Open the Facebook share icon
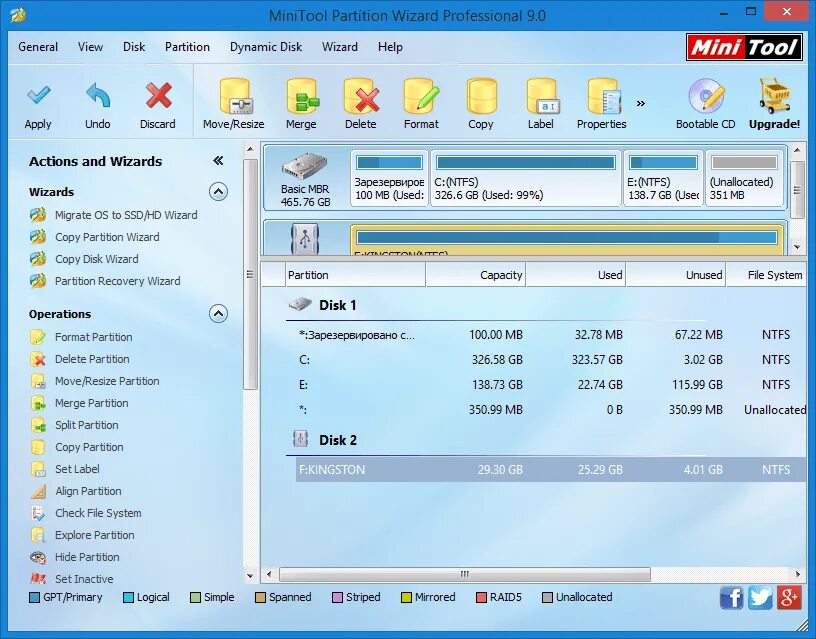 731,597
